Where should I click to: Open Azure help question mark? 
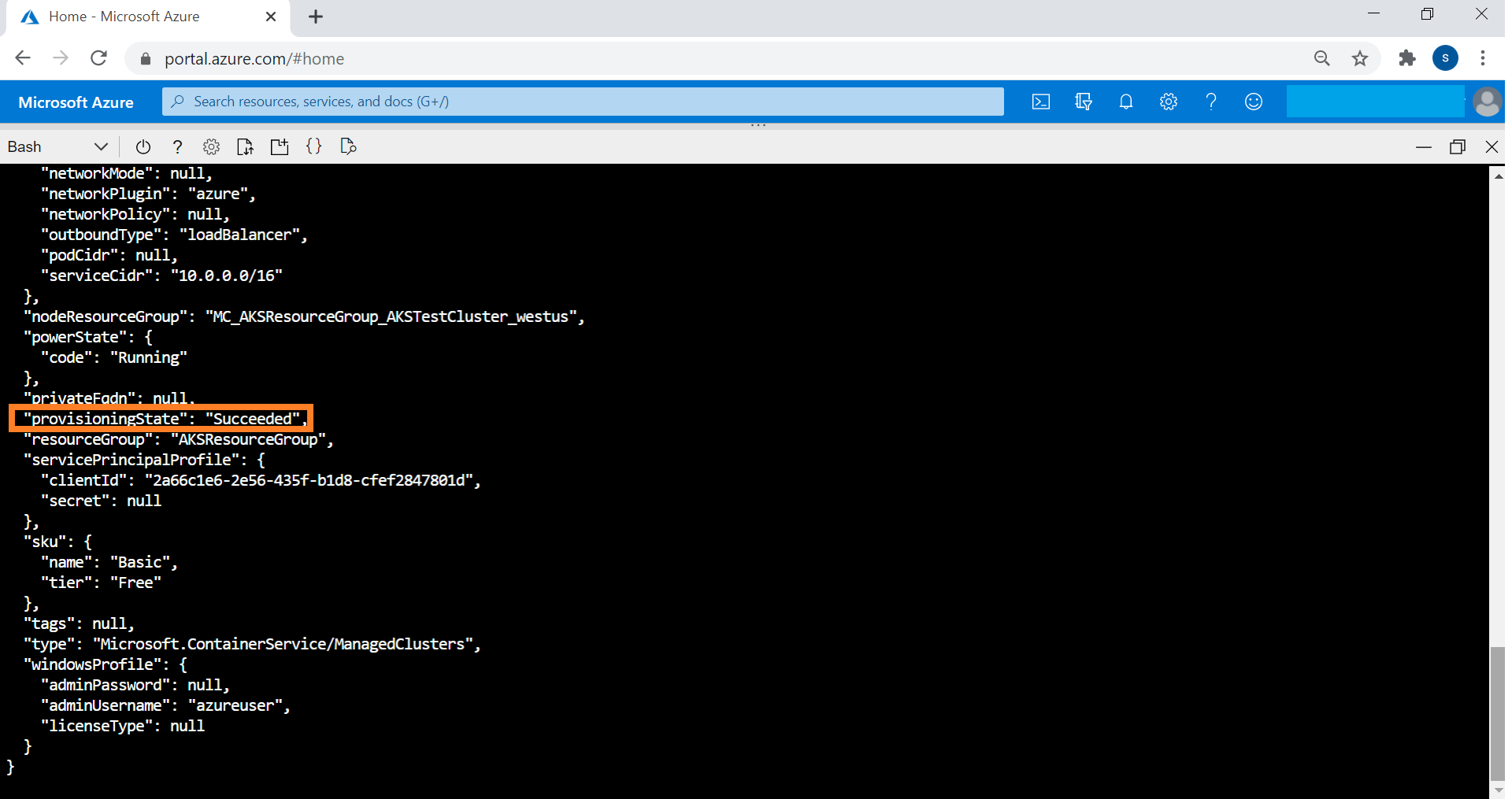tap(1210, 102)
